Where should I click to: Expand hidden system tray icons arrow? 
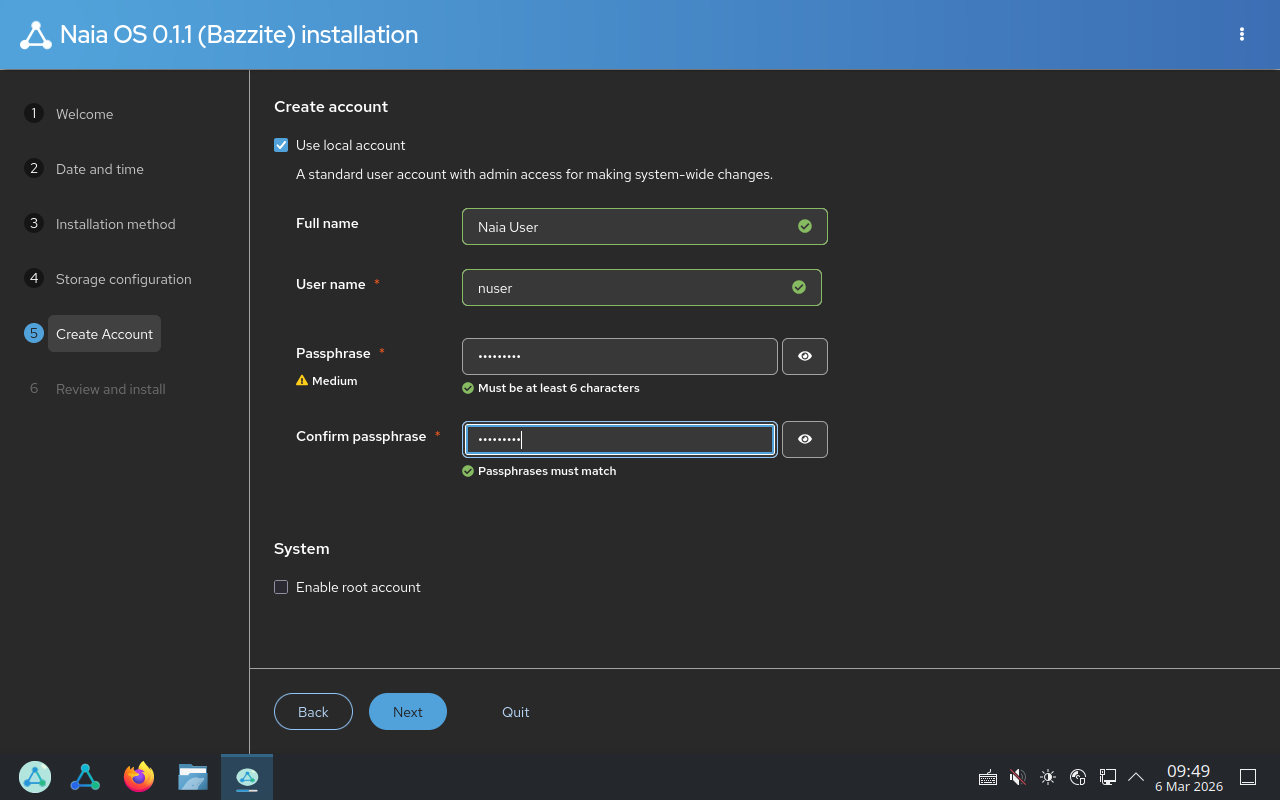[x=1136, y=777]
